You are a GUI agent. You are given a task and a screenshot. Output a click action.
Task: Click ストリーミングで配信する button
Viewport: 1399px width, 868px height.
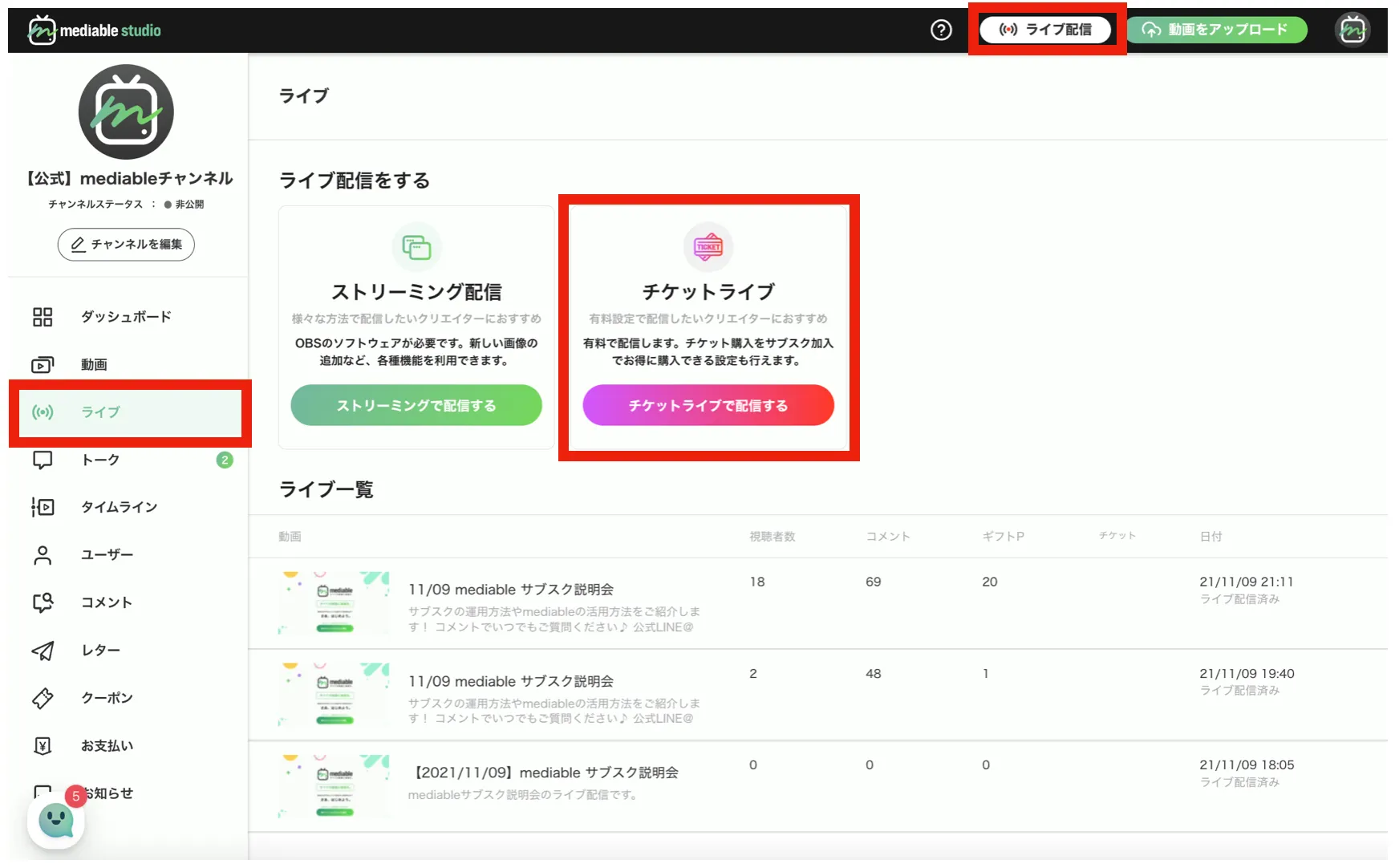416,405
